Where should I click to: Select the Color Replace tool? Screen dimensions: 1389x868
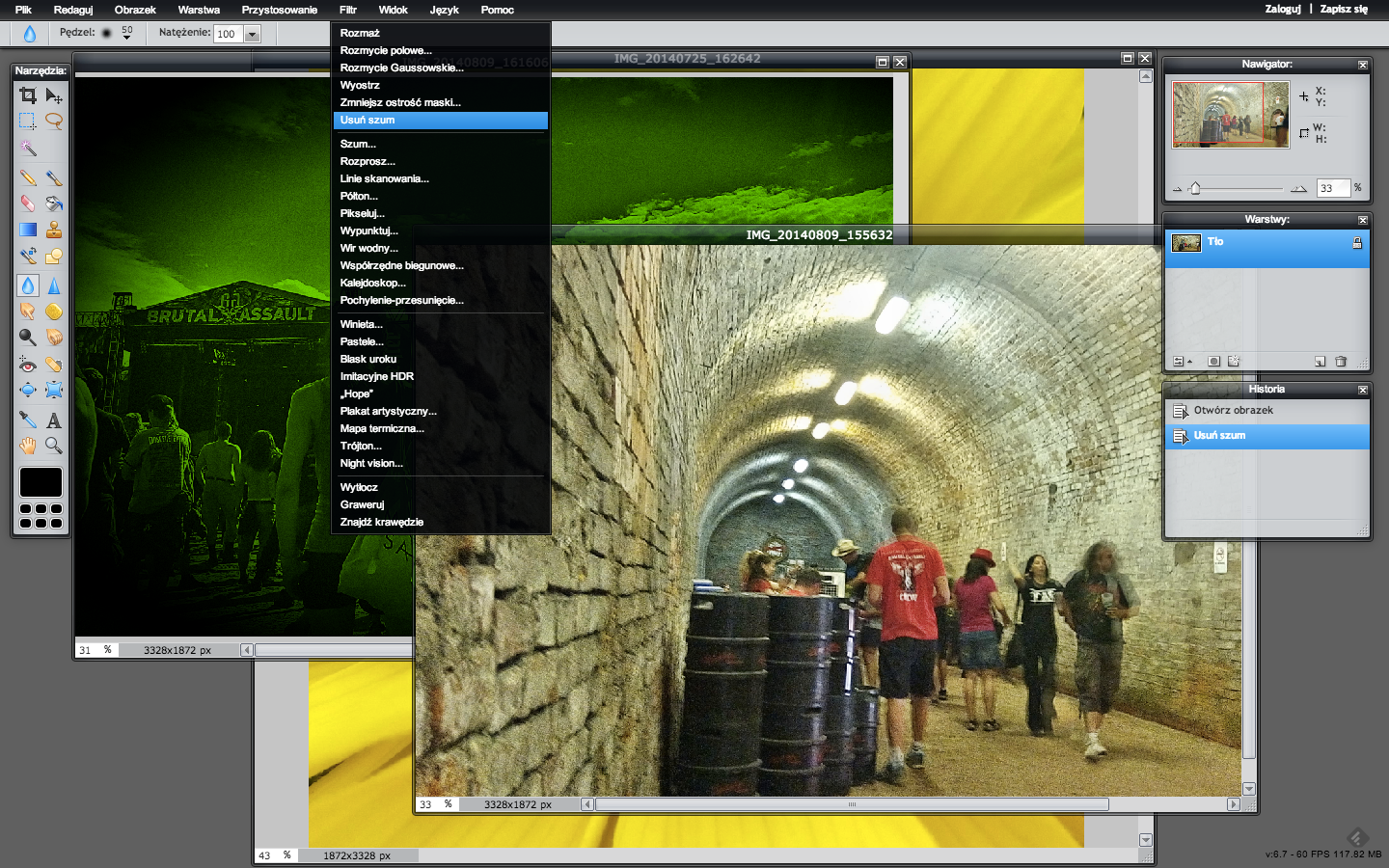(28, 256)
